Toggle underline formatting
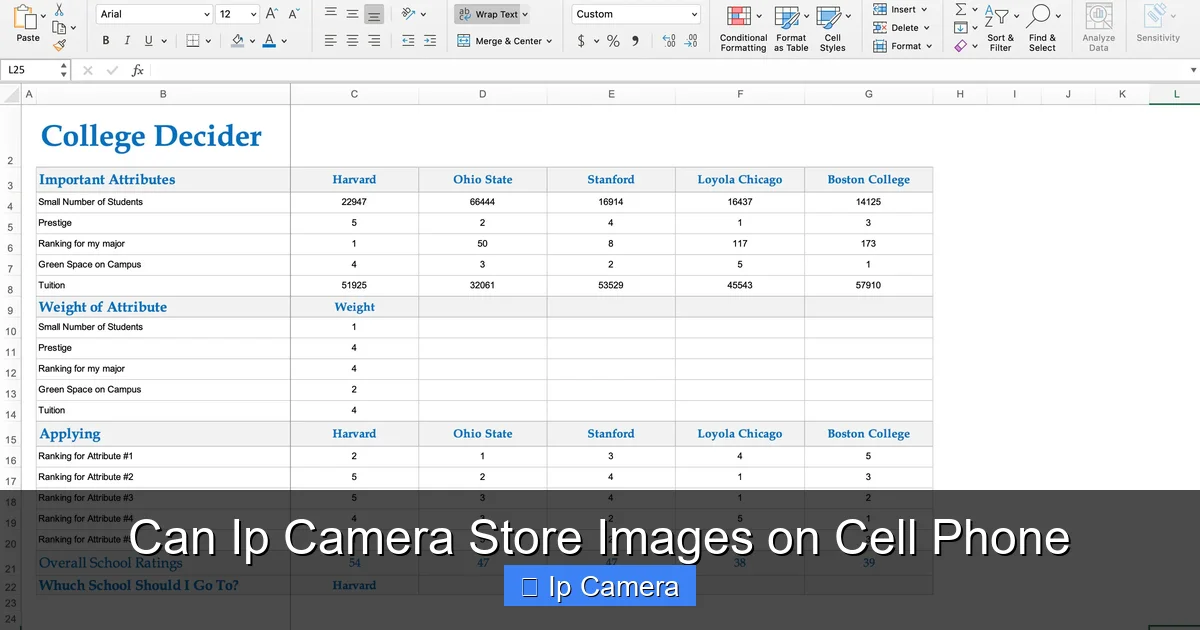This screenshot has width=1200, height=630. [149, 41]
